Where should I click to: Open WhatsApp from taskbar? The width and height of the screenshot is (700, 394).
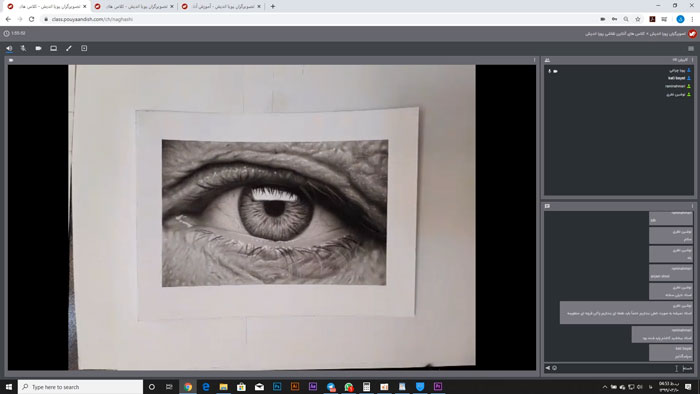[x=349, y=387]
